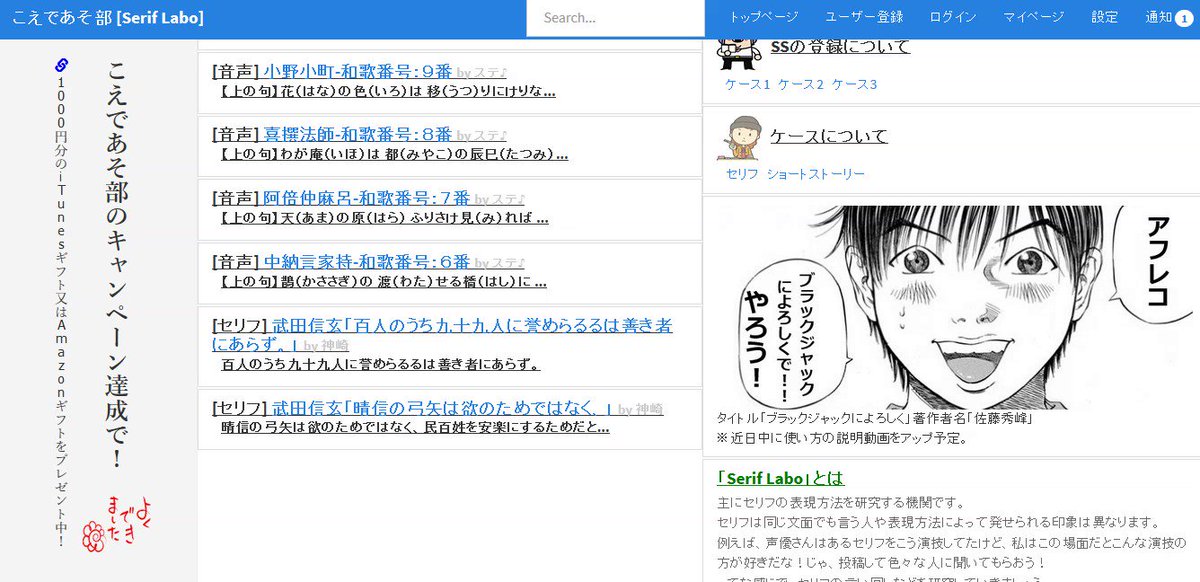Click the 百人のうち九十九人に誉めらるるは善き者にあらず excerpt
Screen dimensions: 1200x582
pyautogui.click(x=381, y=364)
